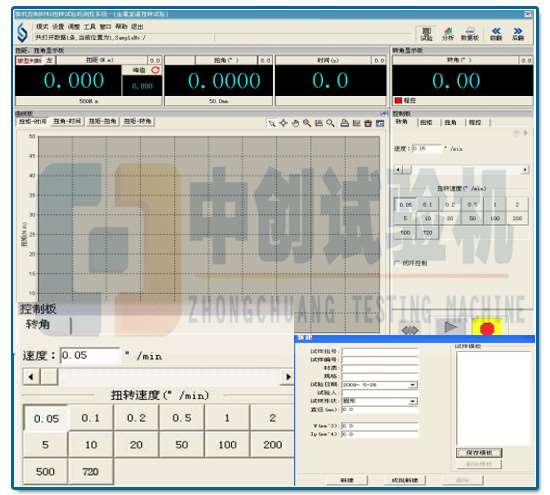Choose 0.05 speed preset in enlarged panel
This screenshot has width=550, height=495.
[46, 418]
